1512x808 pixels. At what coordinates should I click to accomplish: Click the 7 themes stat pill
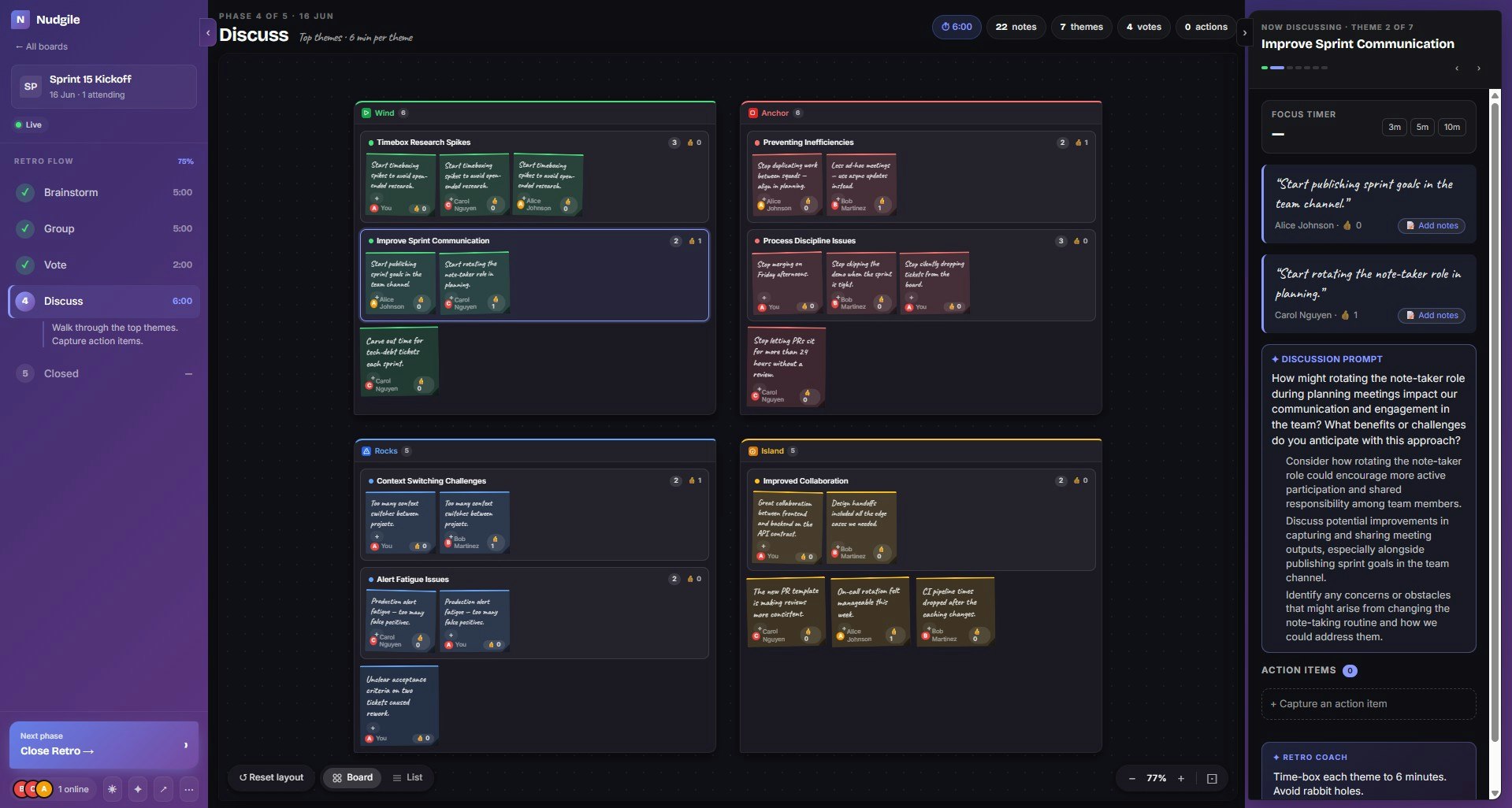1081,27
